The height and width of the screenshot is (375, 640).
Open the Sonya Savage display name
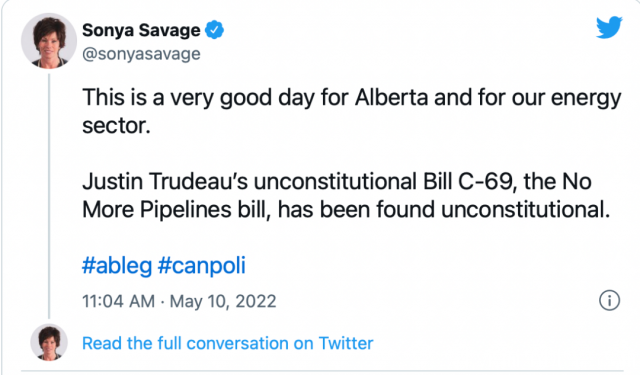[141, 30]
